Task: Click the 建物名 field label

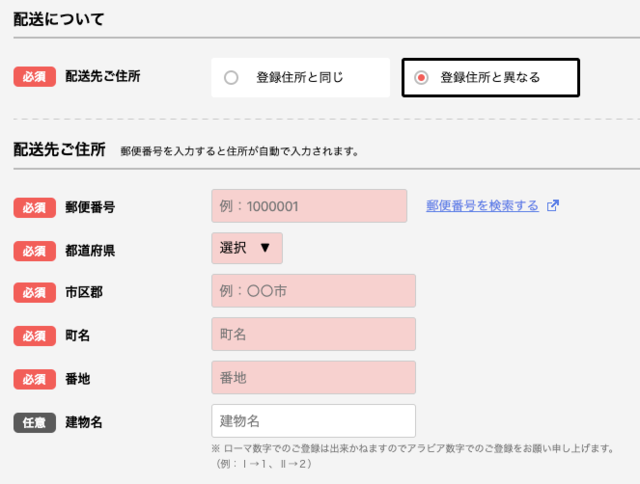Action: pos(84,422)
